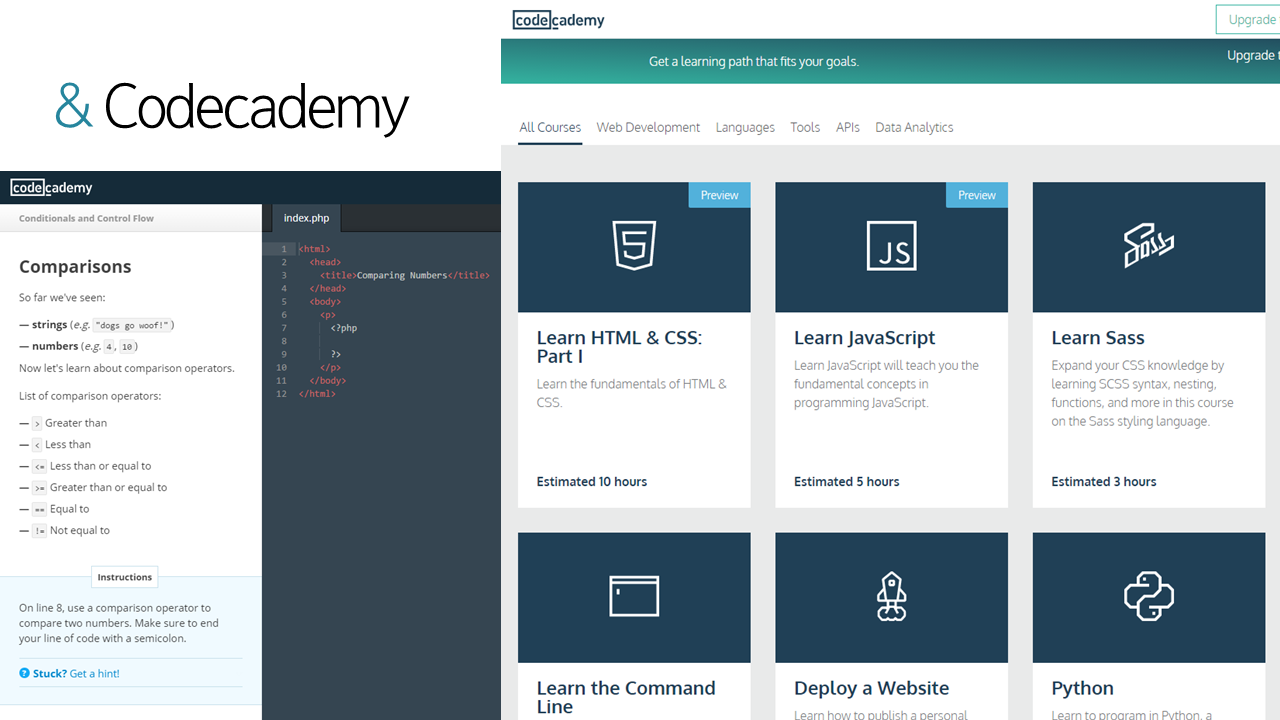Select the All Courses tab
Viewport: 1280px width, 720px height.
(550, 127)
